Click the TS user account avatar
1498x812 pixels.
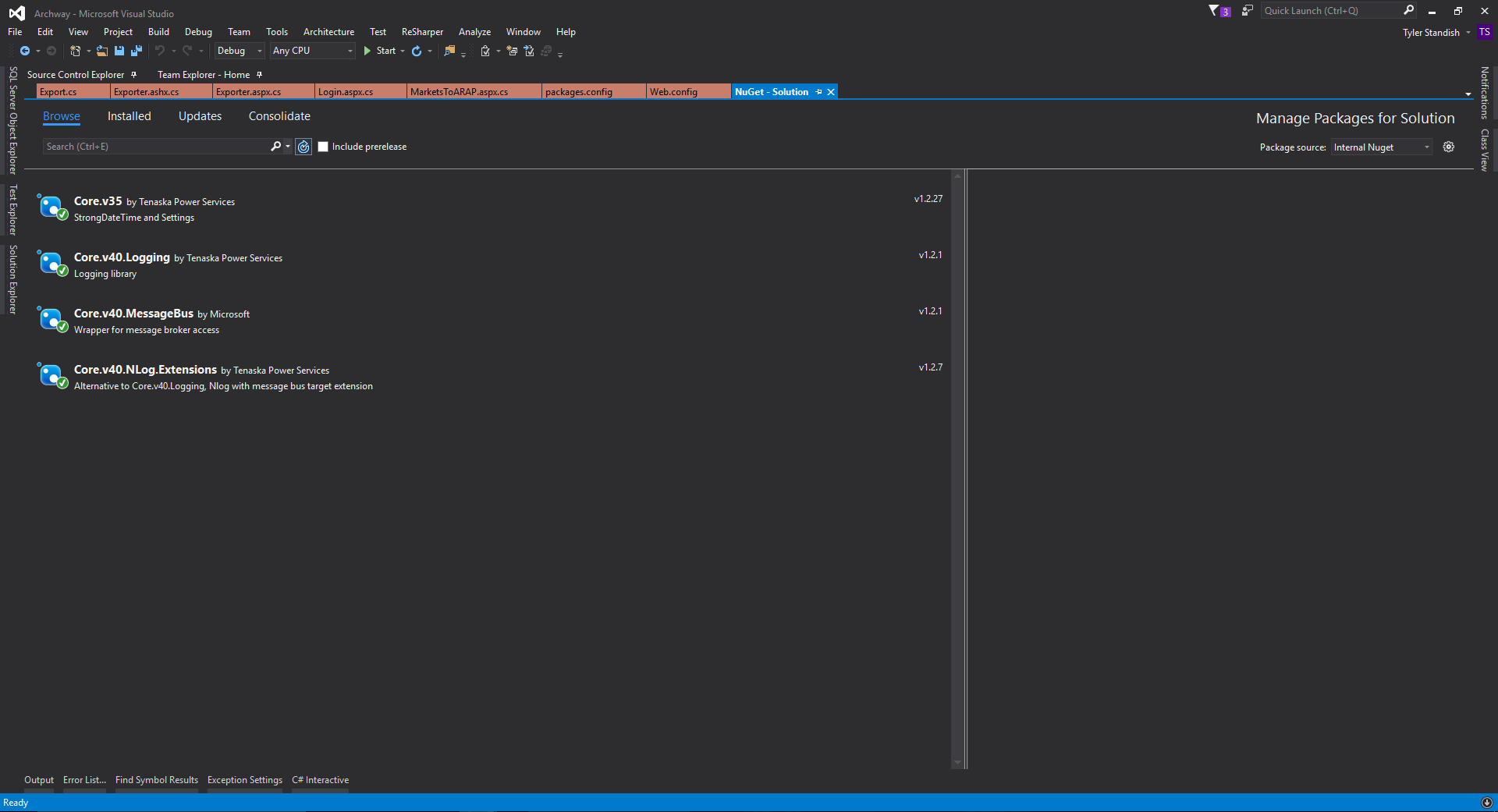(1485, 32)
